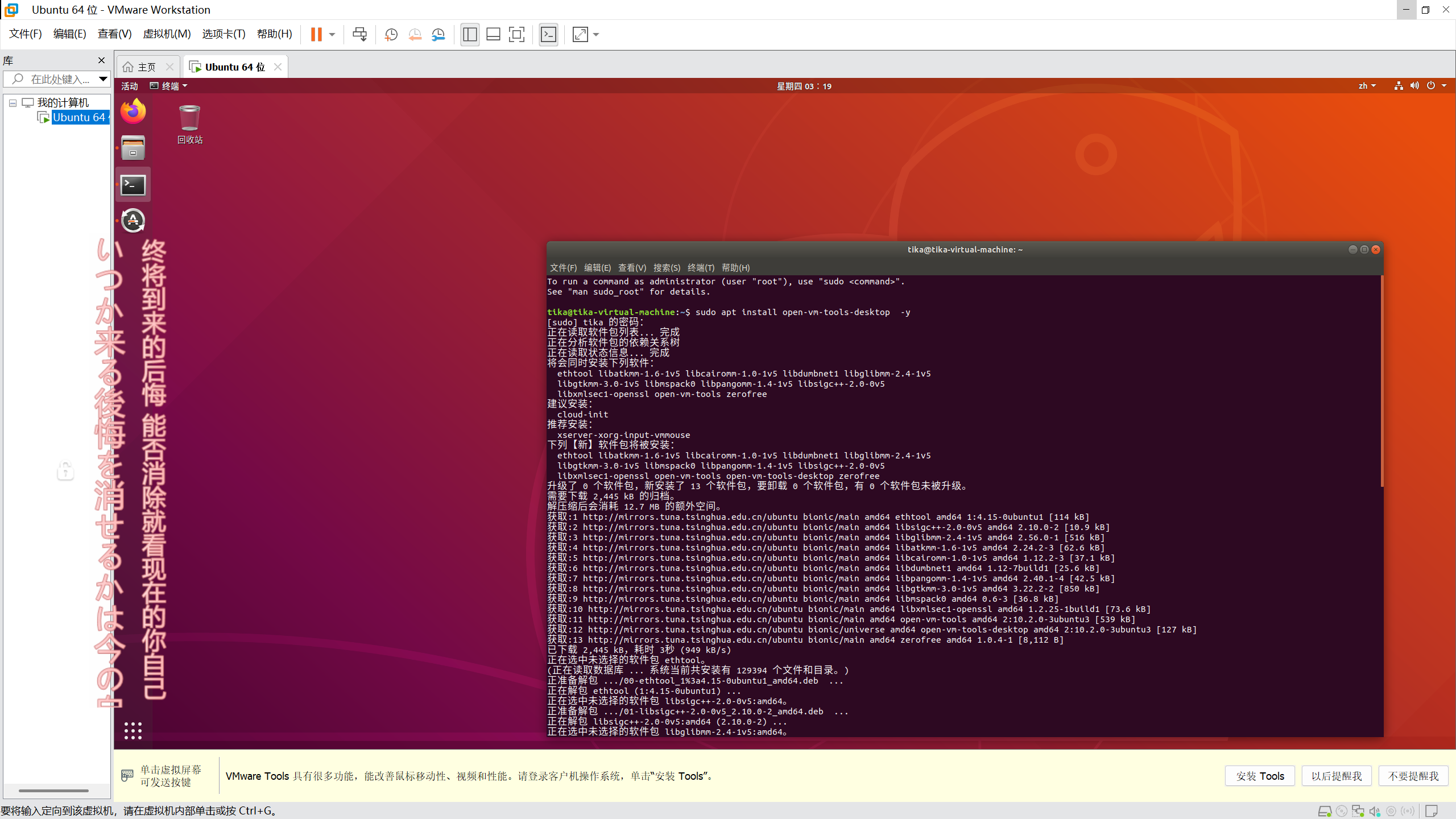Click the take snapshot icon

tap(391, 35)
